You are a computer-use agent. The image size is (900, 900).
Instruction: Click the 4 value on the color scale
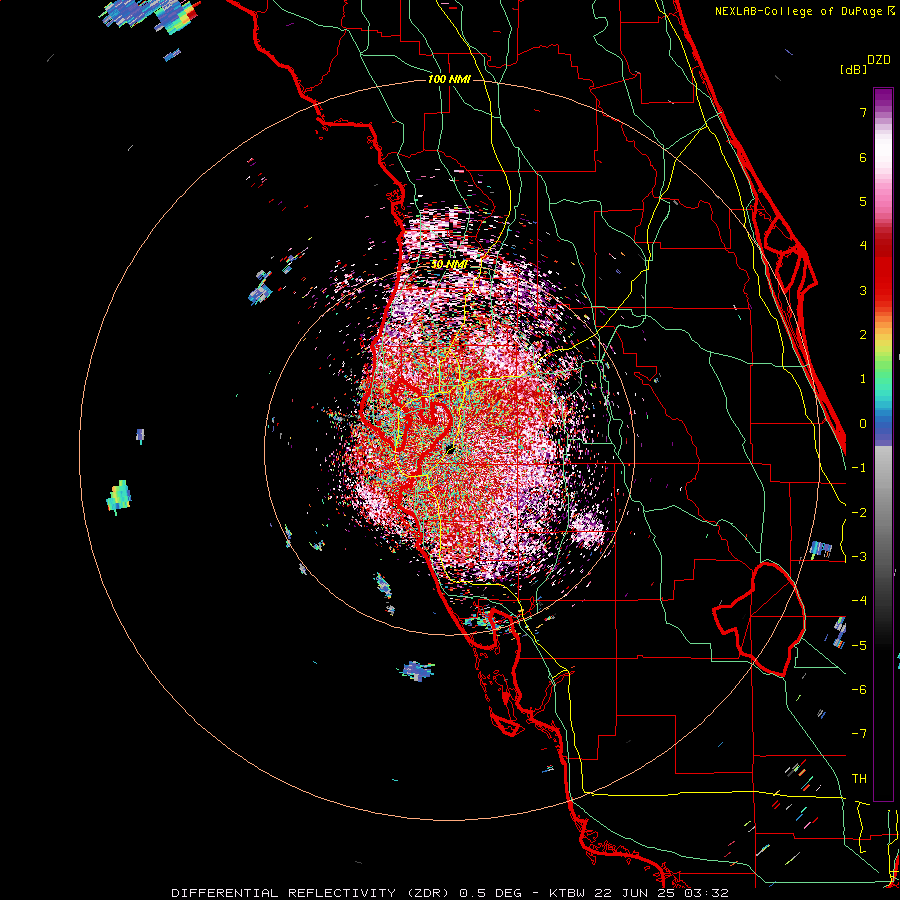point(863,246)
